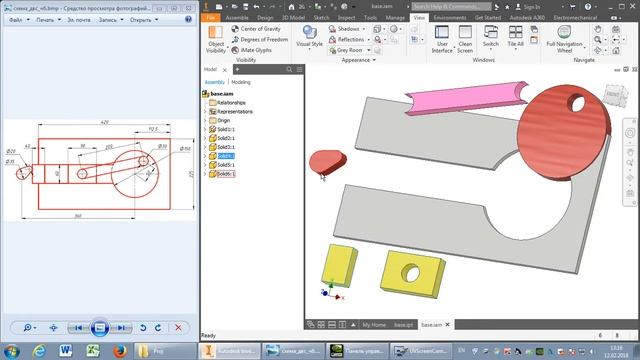Open the Grey Room lighting dropdown
640x360 pixels.
coord(369,50)
